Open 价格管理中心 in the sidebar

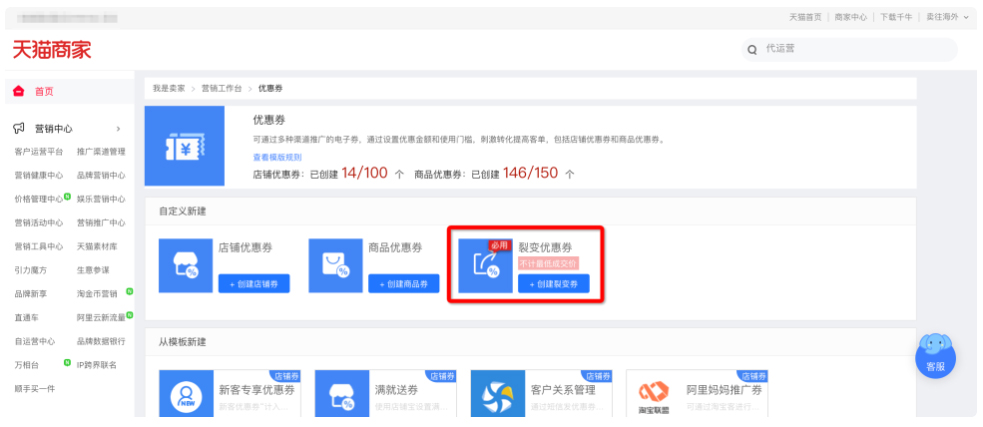(x=38, y=199)
